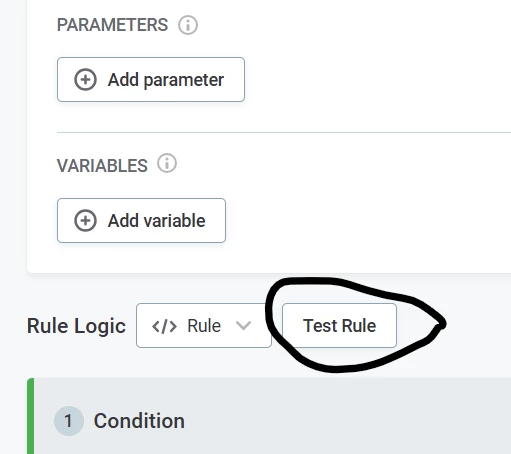This screenshot has height=454, width=511.
Task: Click the VARIABLES section label
Action: tap(102, 166)
